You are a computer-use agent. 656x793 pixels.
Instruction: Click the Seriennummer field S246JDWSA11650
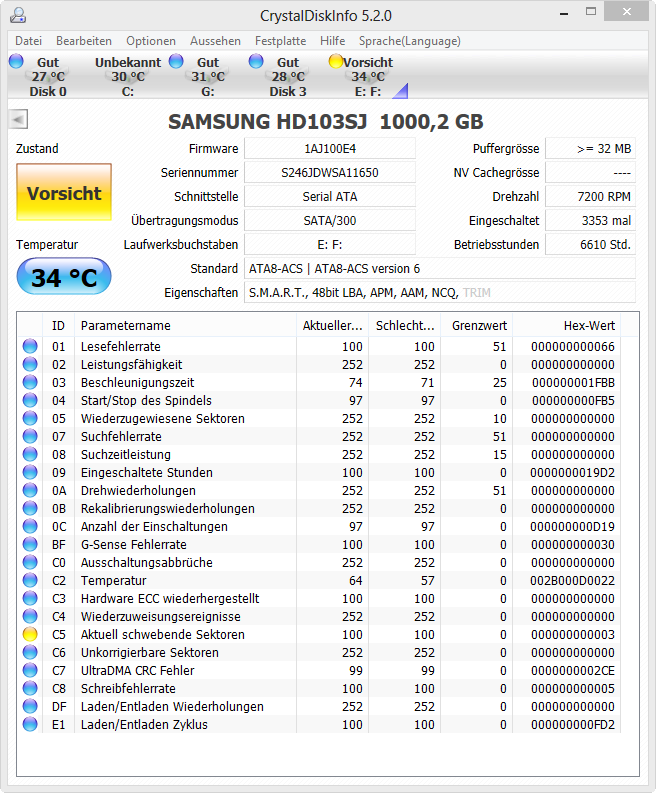(330, 172)
